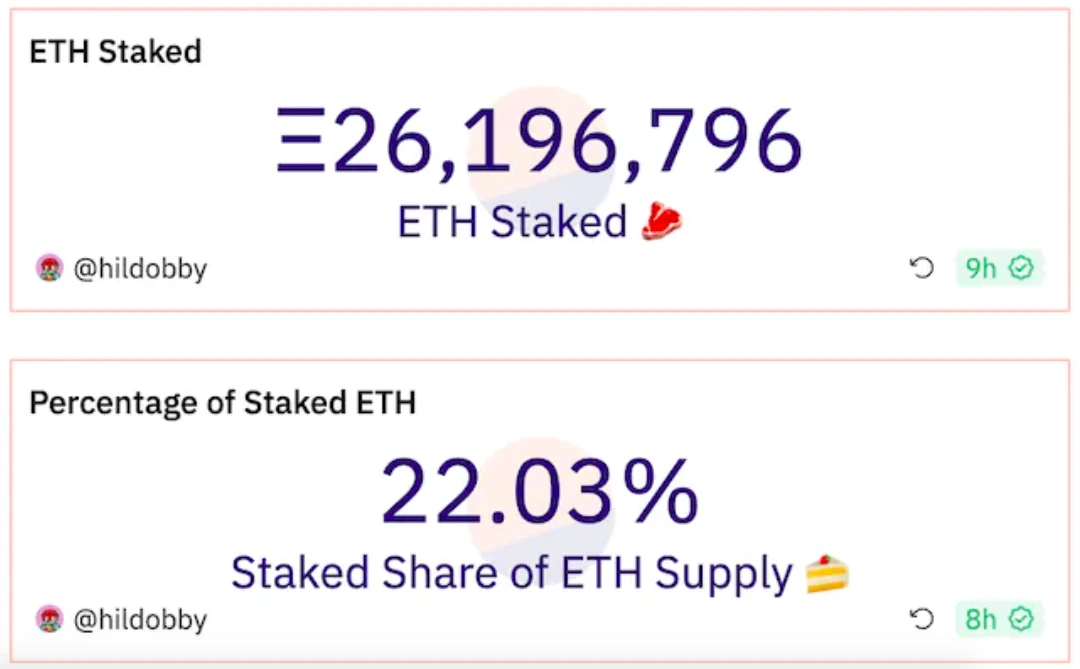The height and width of the screenshot is (669, 1080).
Task: Click the verified checkmark beside 8h
Action: click(1021, 620)
